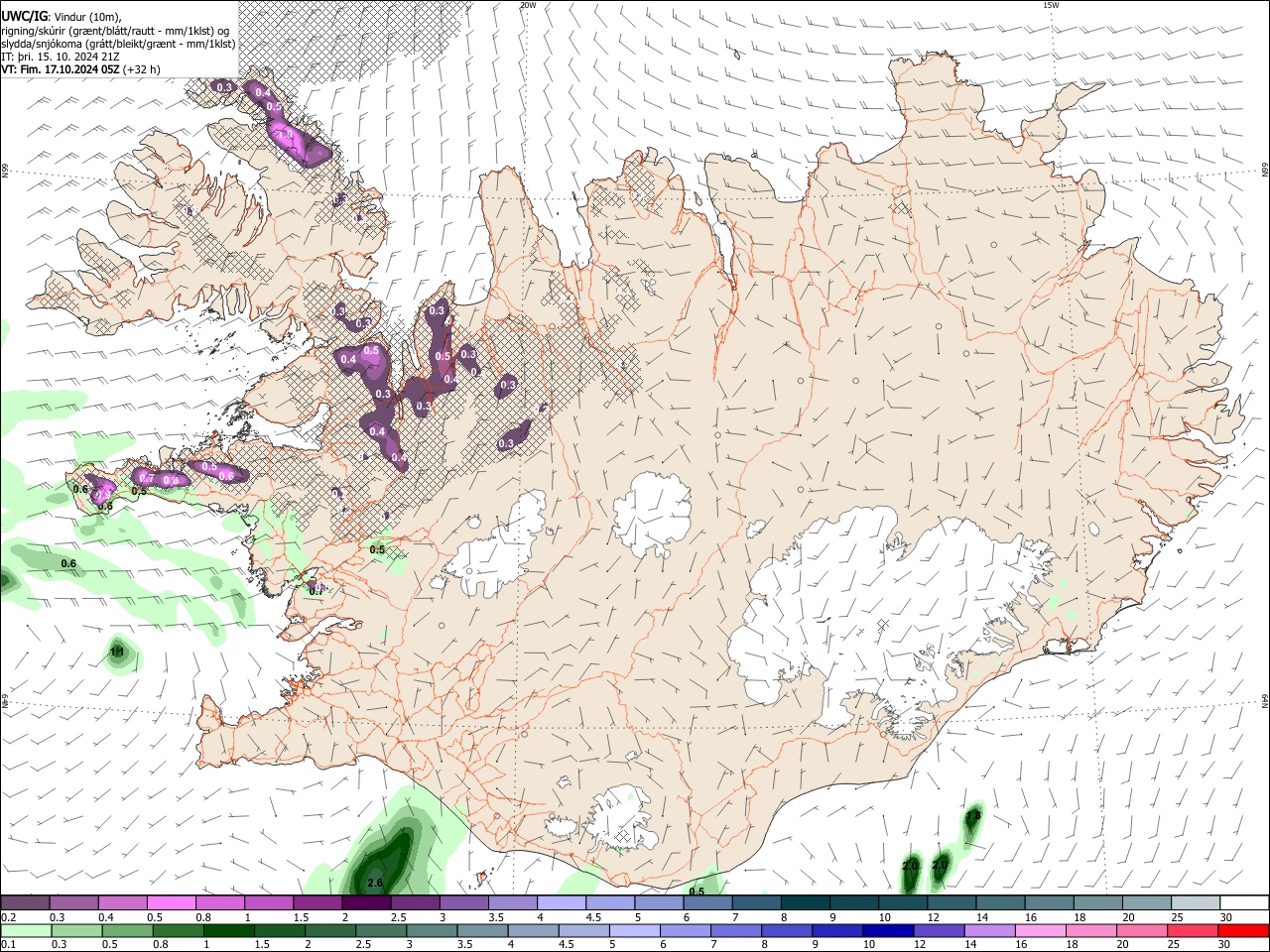Select the 25 red-pink swatch in lower legend
Screen dimensions: 1270x952
coord(1192,930)
